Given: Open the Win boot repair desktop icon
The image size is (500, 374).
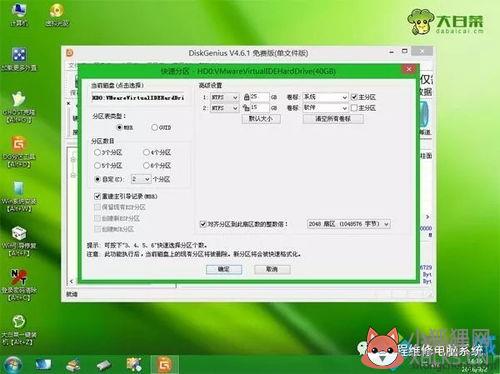Looking at the screenshot, I should (x=19, y=241).
